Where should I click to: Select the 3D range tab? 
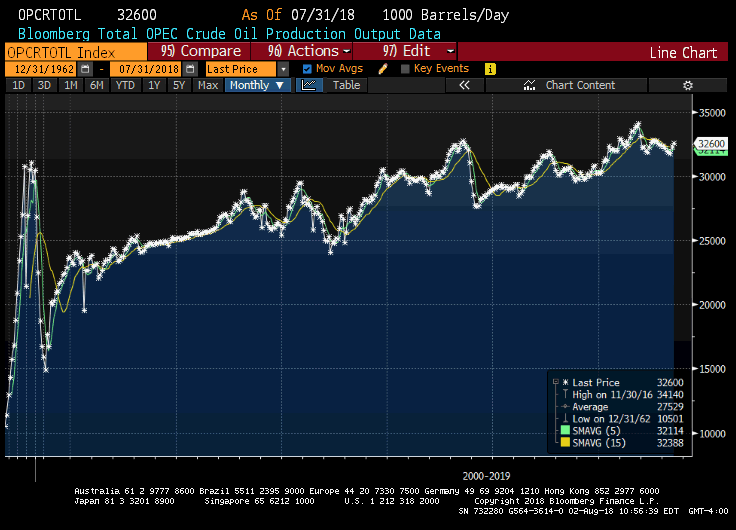pos(44,85)
